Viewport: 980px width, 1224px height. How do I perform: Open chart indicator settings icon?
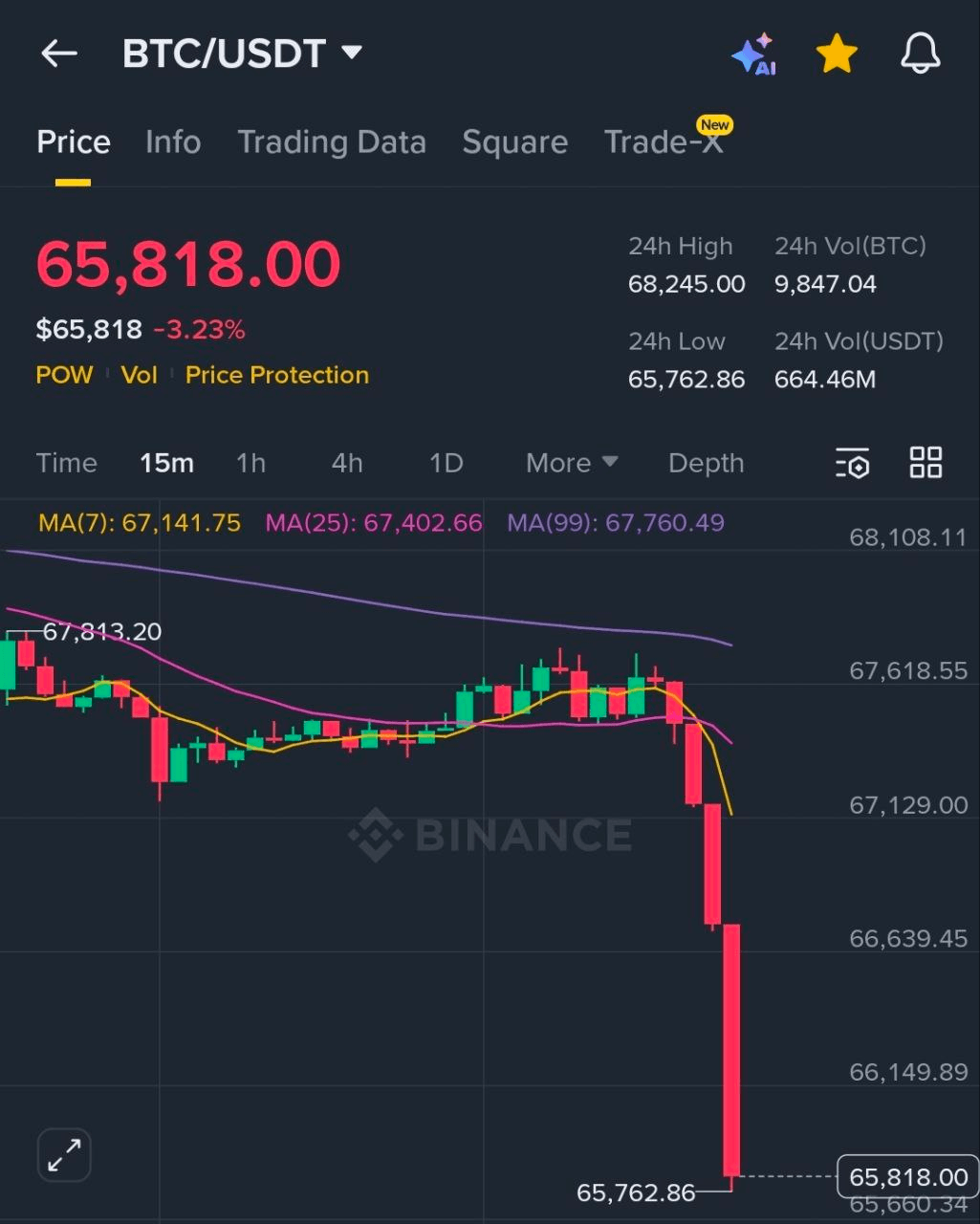pyautogui.click(x=852, y=463)
